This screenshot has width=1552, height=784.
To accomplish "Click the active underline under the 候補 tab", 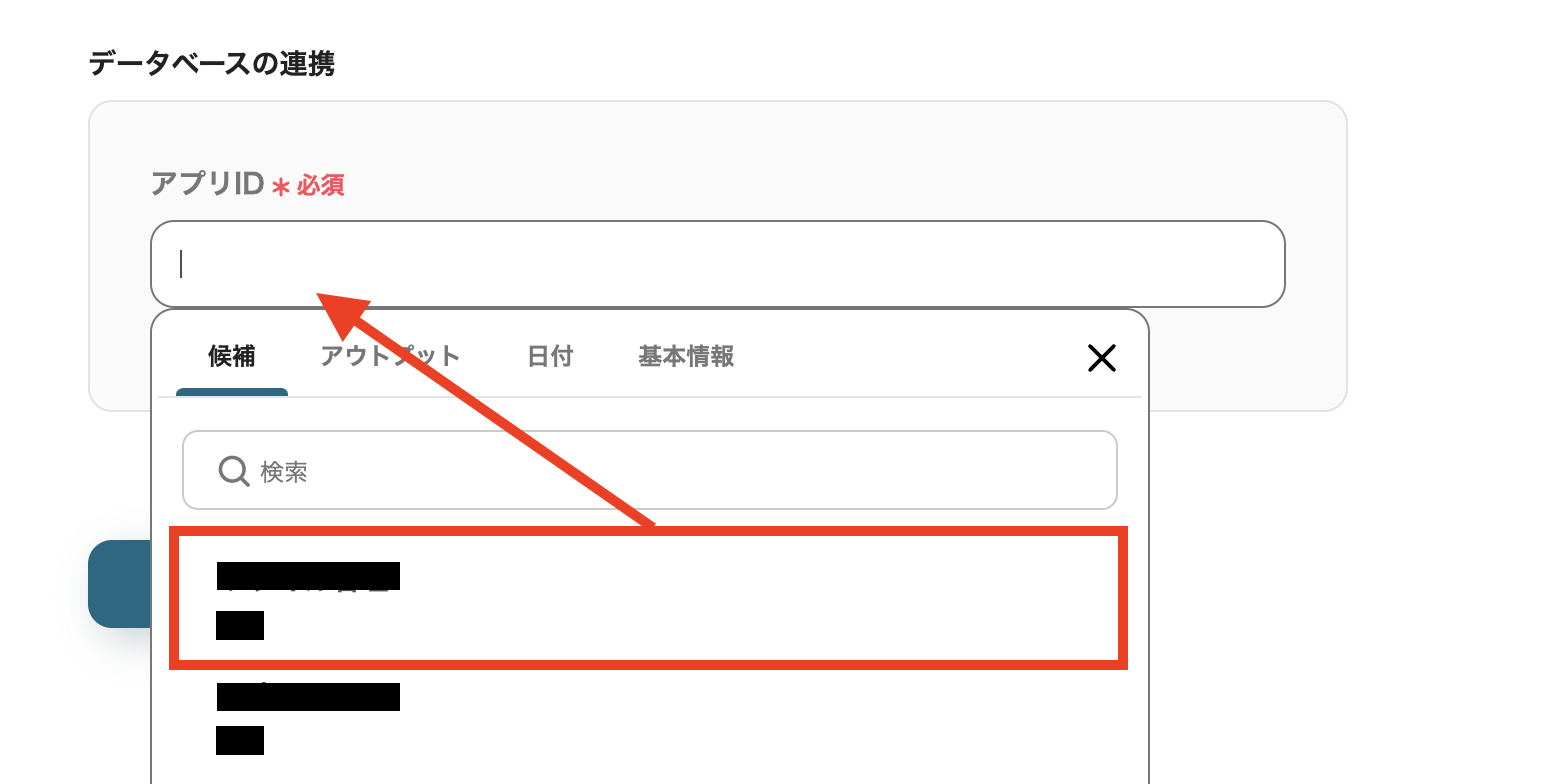I will coord(232,392).
